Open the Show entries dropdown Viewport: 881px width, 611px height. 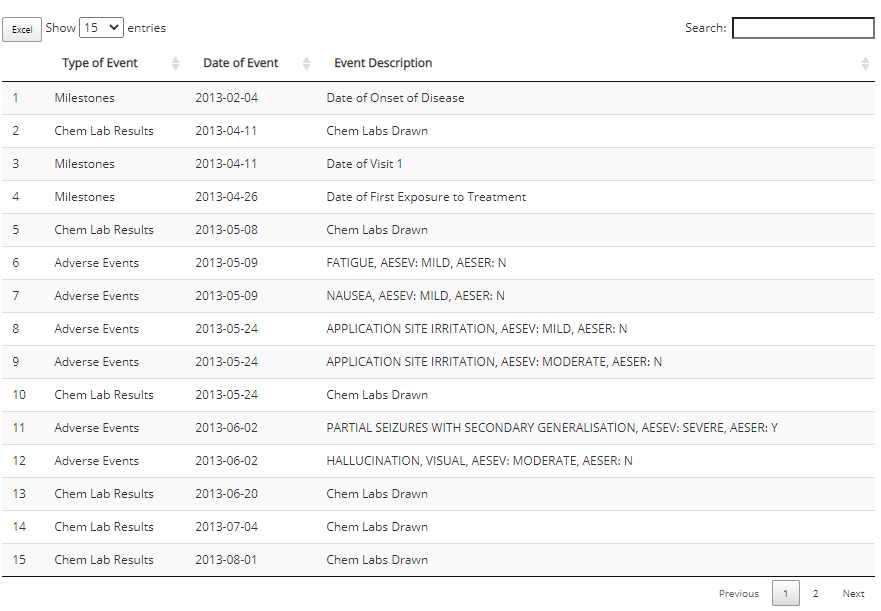coord(101,28)
